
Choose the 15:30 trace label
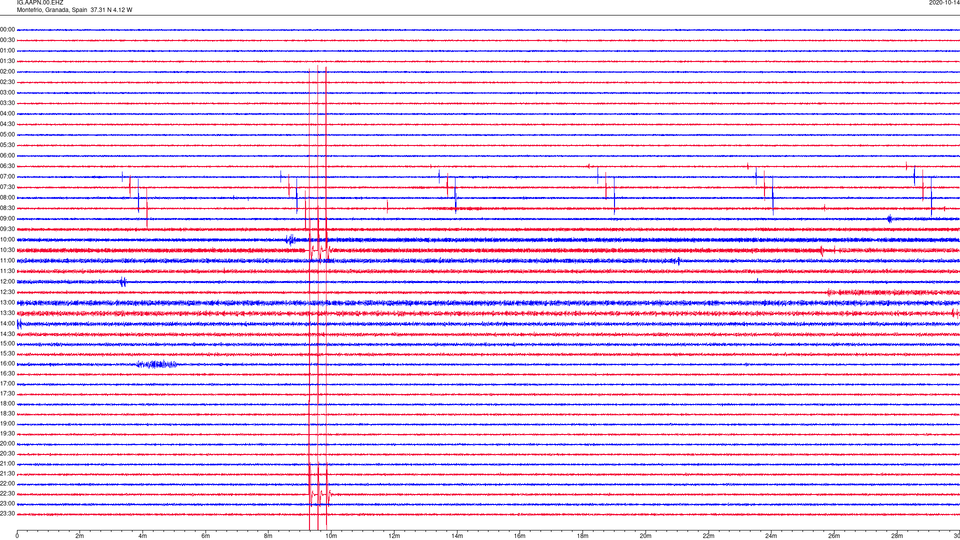coord(7,353)
